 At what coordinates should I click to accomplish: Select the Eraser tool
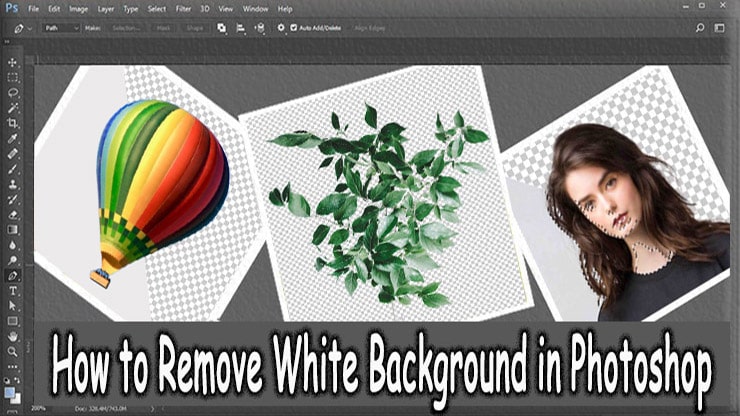point(12,214)
